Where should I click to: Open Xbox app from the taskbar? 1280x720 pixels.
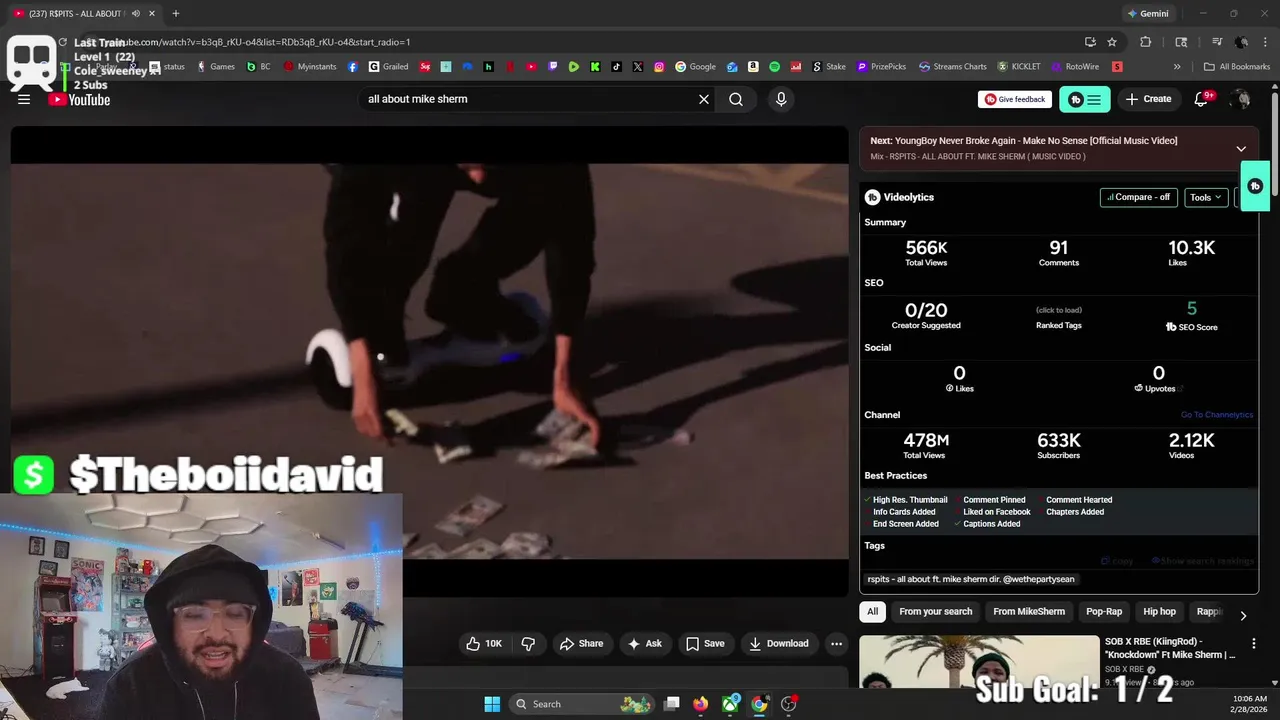tap(731, 704)
